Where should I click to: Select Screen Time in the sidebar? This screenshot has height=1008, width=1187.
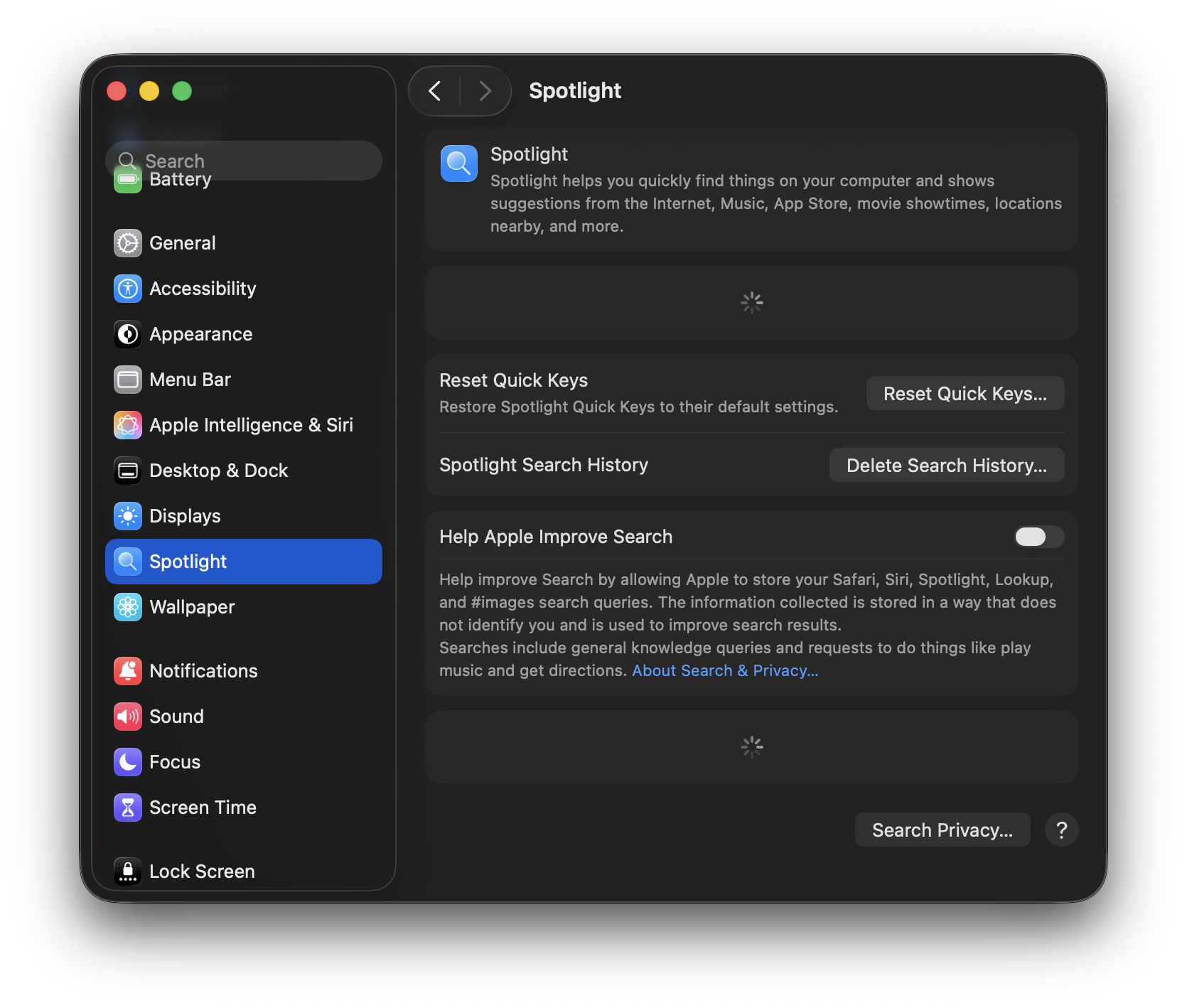point(244,808)
